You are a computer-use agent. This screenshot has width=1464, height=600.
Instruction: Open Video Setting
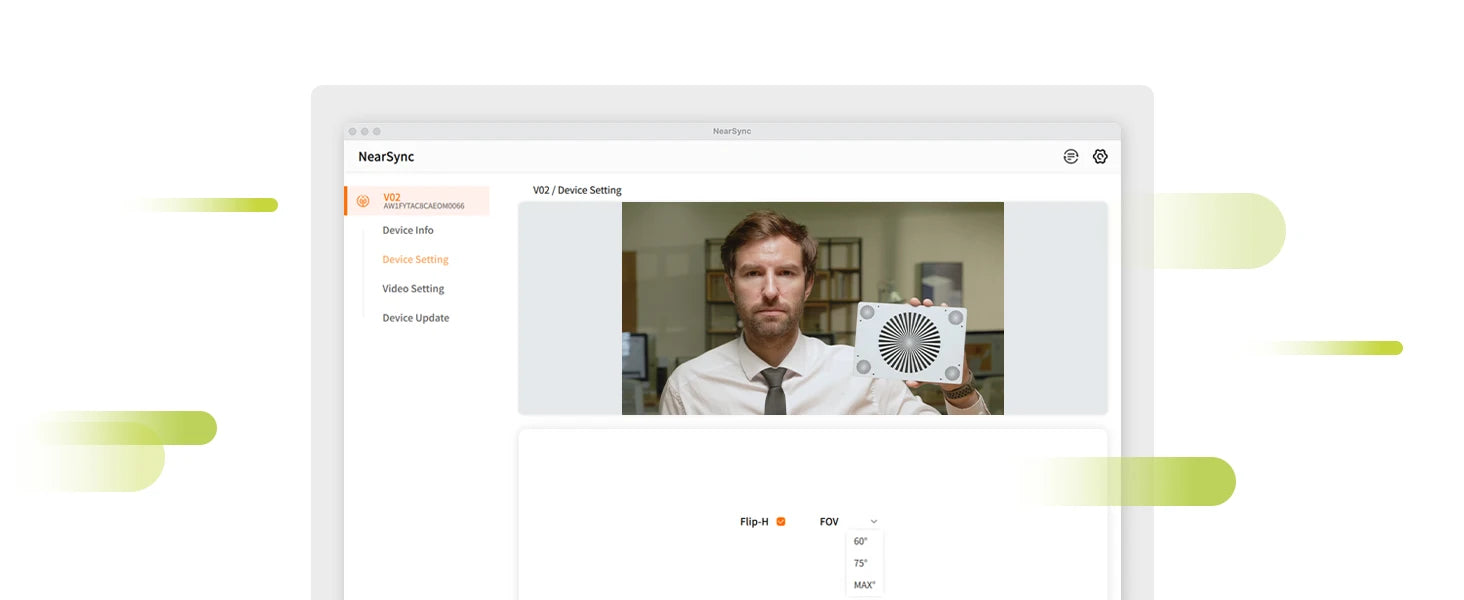(x=412, y=288)
